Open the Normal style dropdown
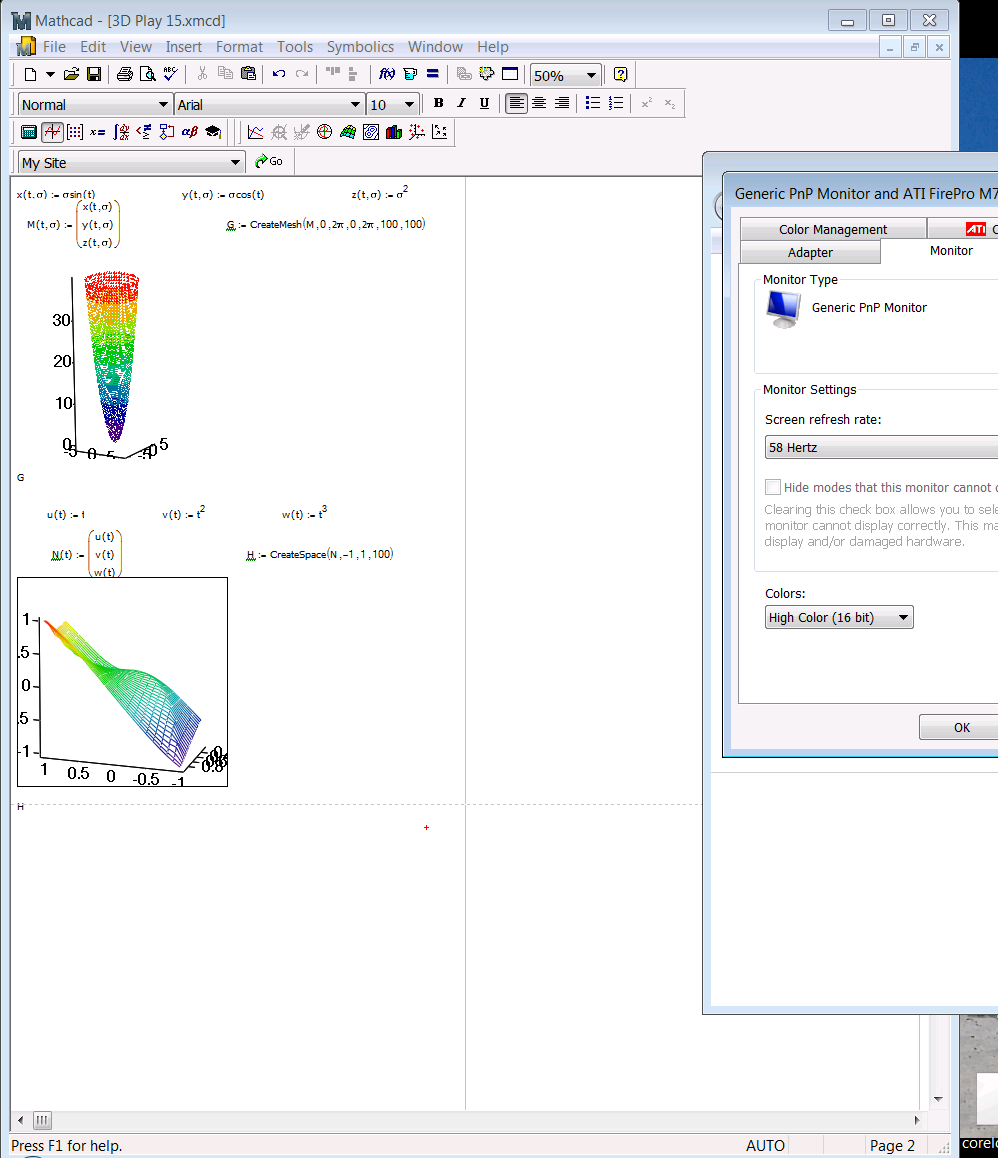Screen dimensions: 998x1158 163,105
